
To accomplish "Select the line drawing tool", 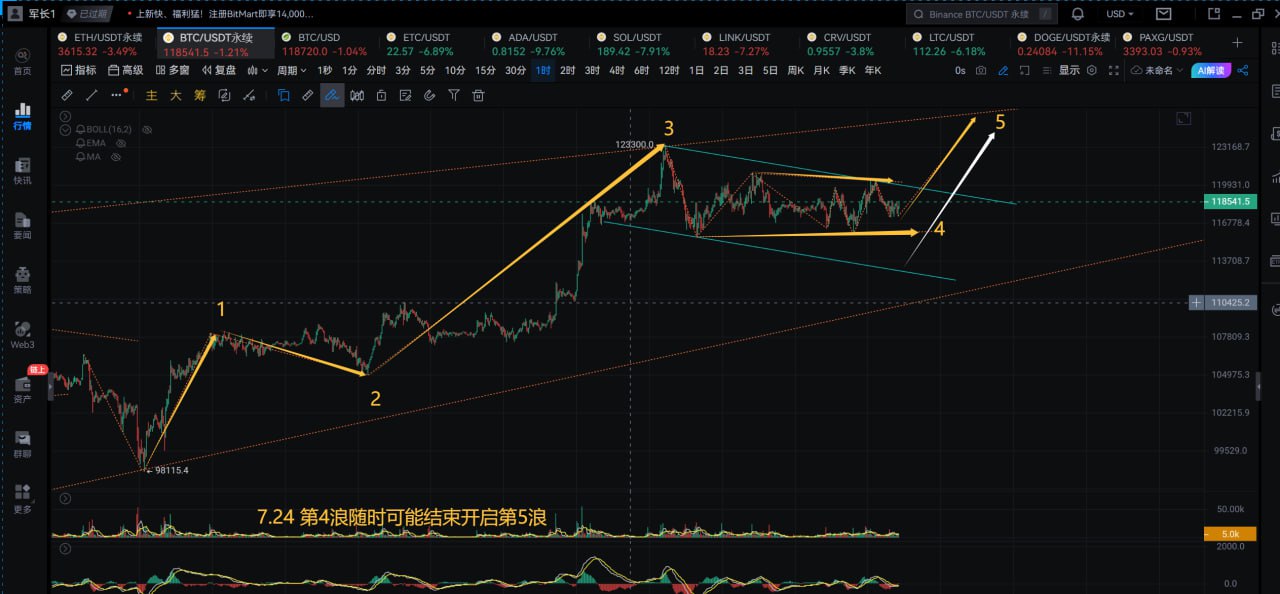I will pyautogui.click(x=92, y=95).
